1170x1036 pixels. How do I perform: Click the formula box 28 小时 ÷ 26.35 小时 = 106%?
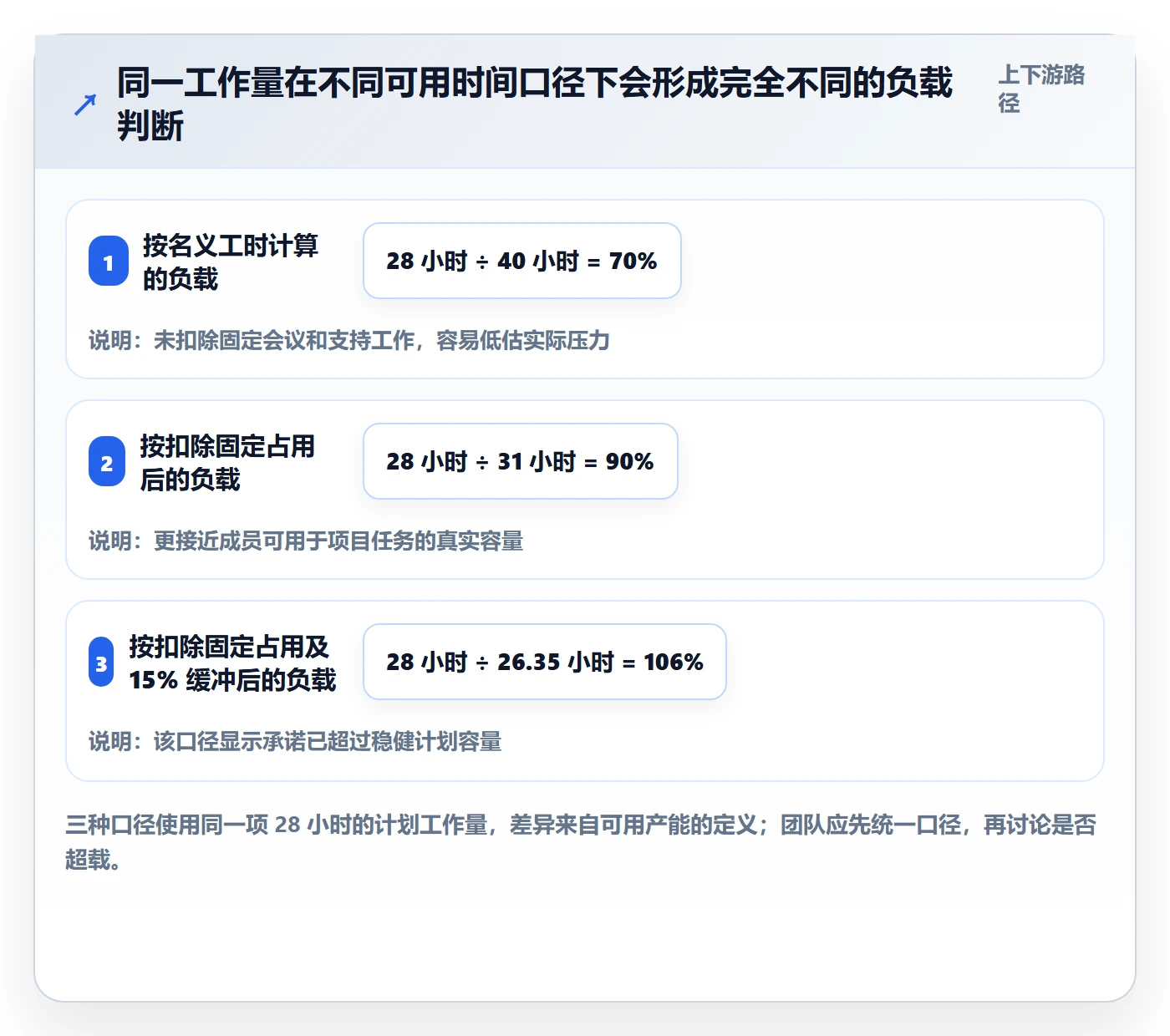pos(545,662)
